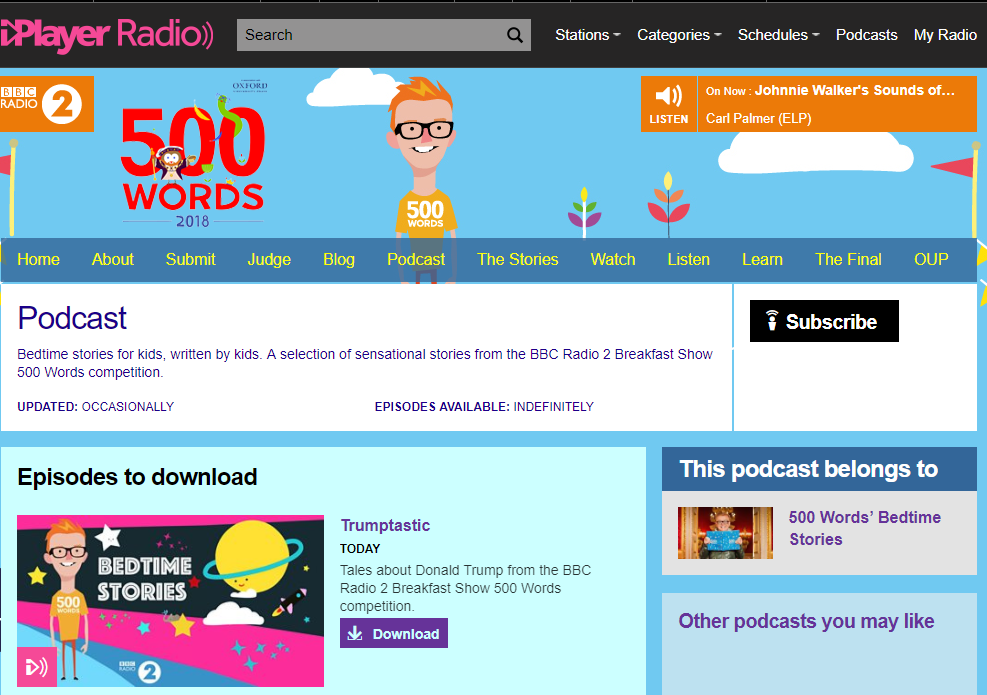
Task: Click the iPlayer Radio badge on episode image
Action: 37,667
